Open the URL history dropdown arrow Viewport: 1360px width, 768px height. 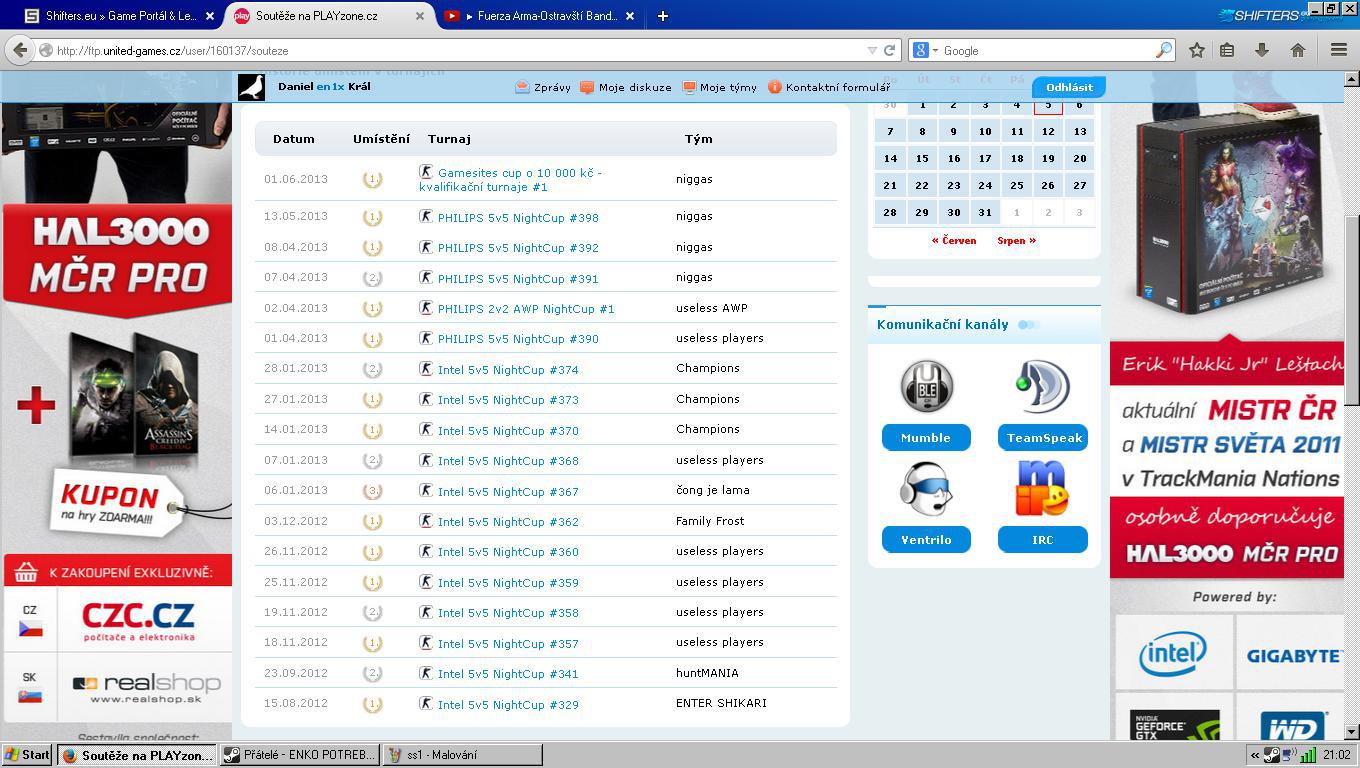click(873, 50)
